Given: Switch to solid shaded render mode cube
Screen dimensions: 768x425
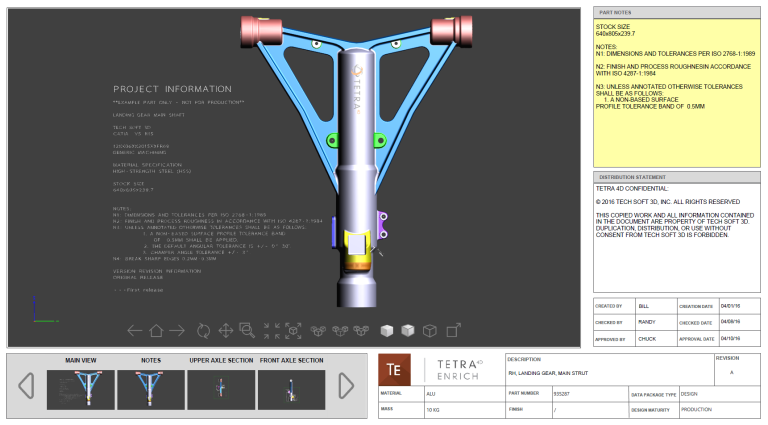Looking at the screenshot, I should [x=386, y=331].
